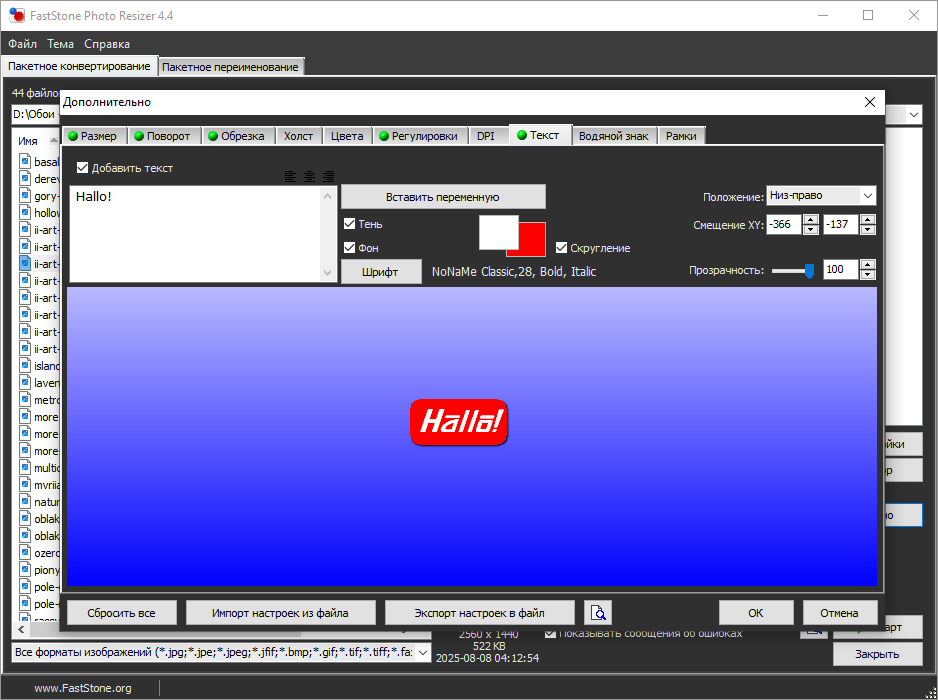Close the Дополнительно dialog
Viewport: 938px width, 700px height.
pyautogui.click(x=870, y=102)
